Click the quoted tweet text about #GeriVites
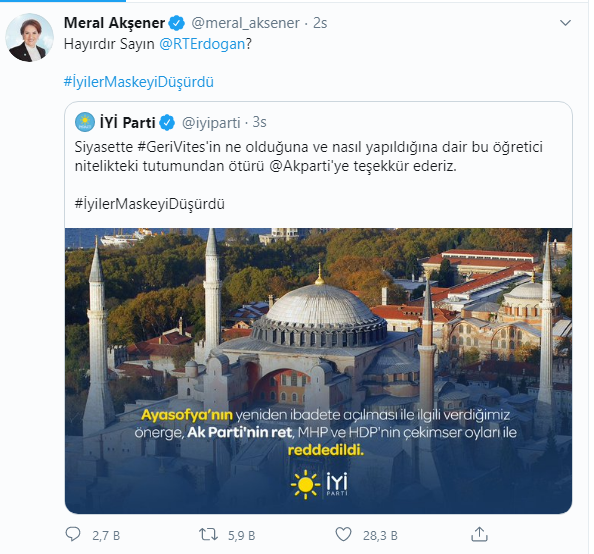 pyautogui.click(x=308, y=156)
